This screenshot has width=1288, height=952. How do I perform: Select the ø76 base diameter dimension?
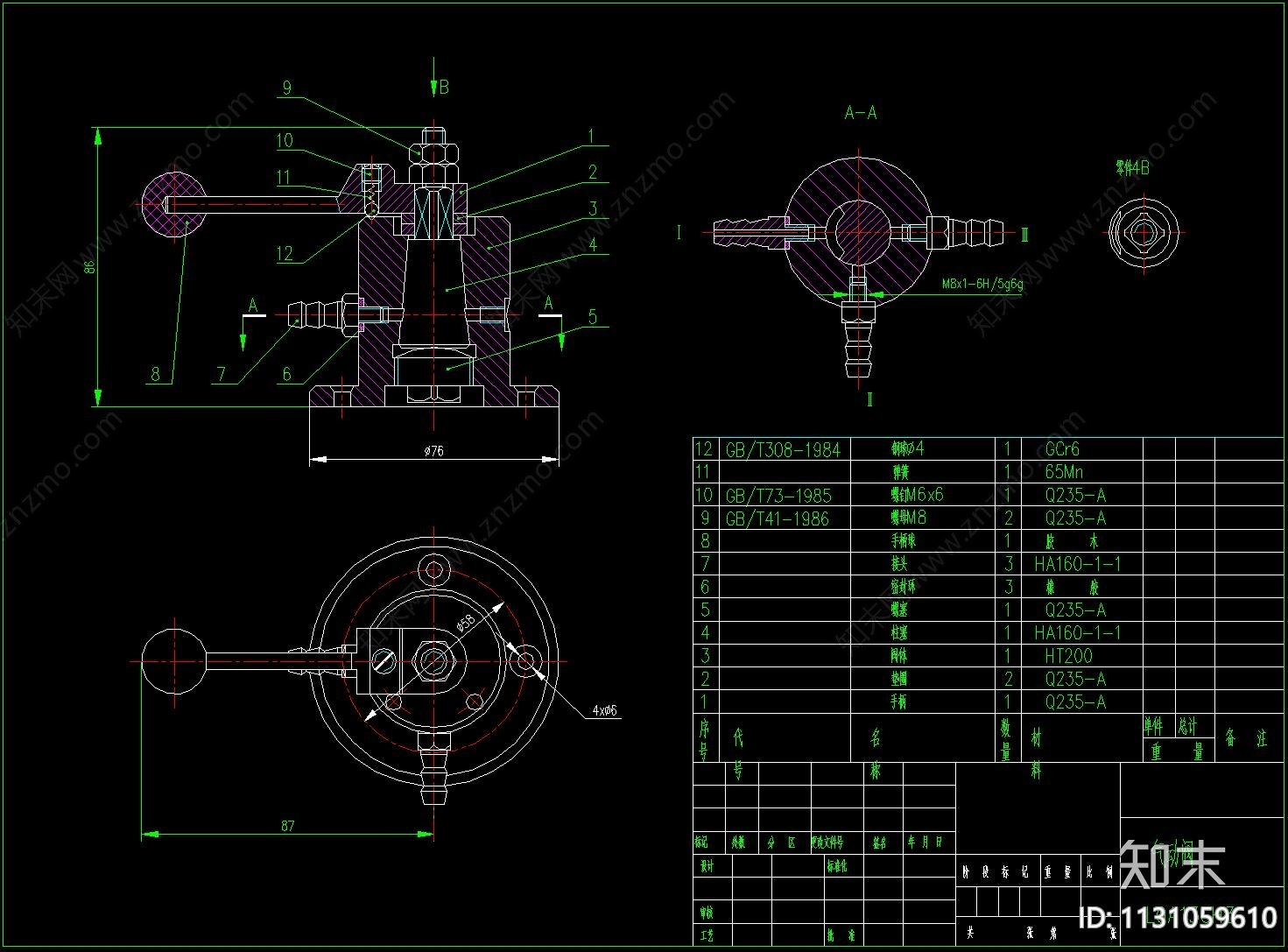pyautogui.click(x=433, y=451)
